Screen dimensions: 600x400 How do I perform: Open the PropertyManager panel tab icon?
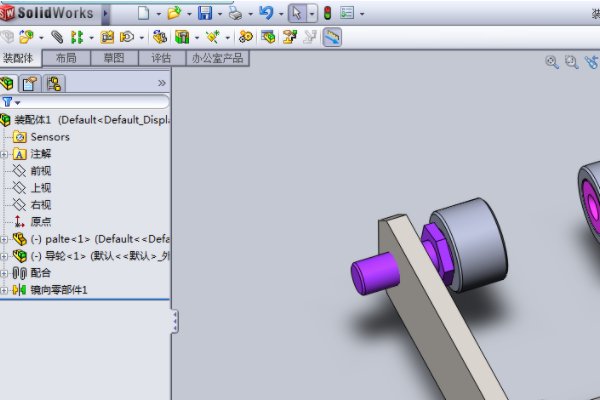(30, 83)
